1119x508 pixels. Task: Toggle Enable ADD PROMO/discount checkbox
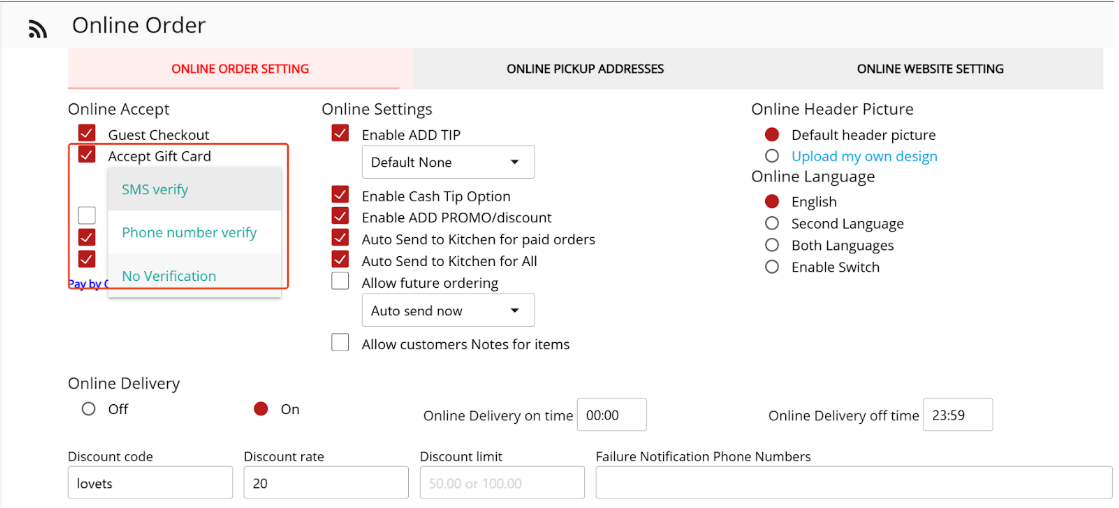340,216
